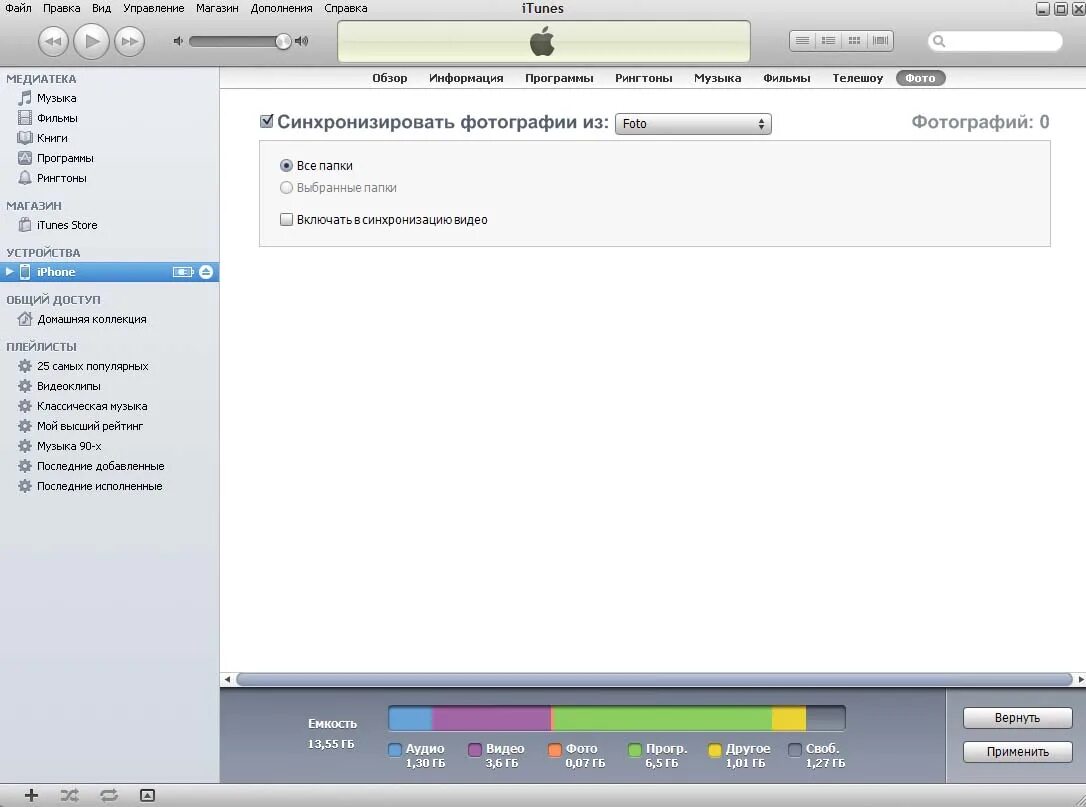The width and height of the screenshot is (1086, 807).
Task: Open Программы in the library
Action: 65,158
